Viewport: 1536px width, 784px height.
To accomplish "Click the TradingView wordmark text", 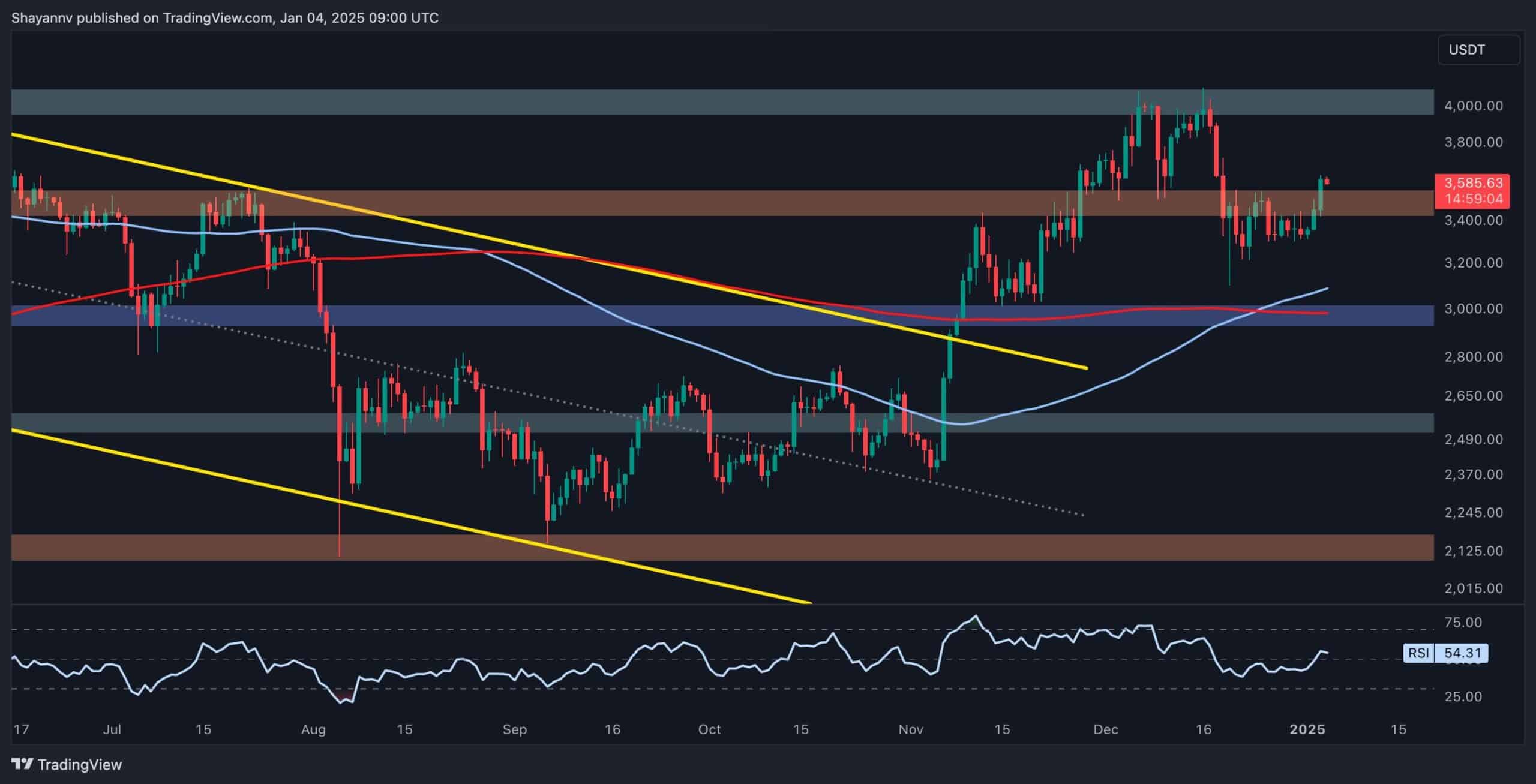I will click(x=79, y=764).
